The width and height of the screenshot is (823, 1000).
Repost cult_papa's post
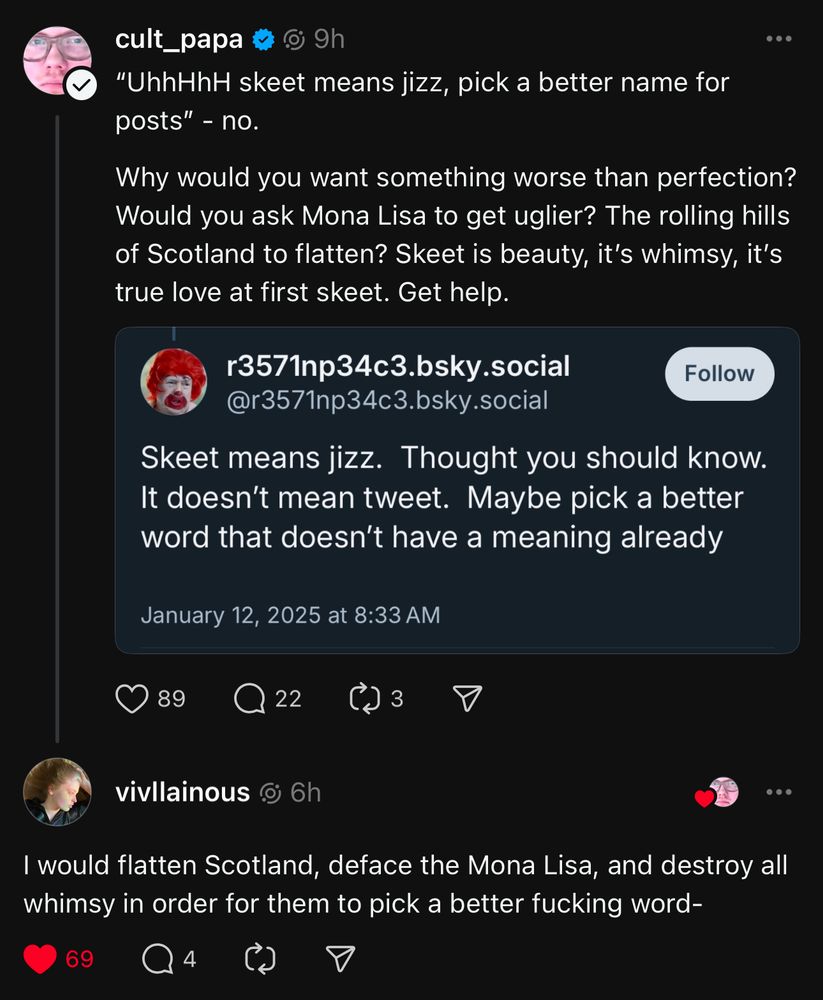pyautogui.click(x=363, y=698)
